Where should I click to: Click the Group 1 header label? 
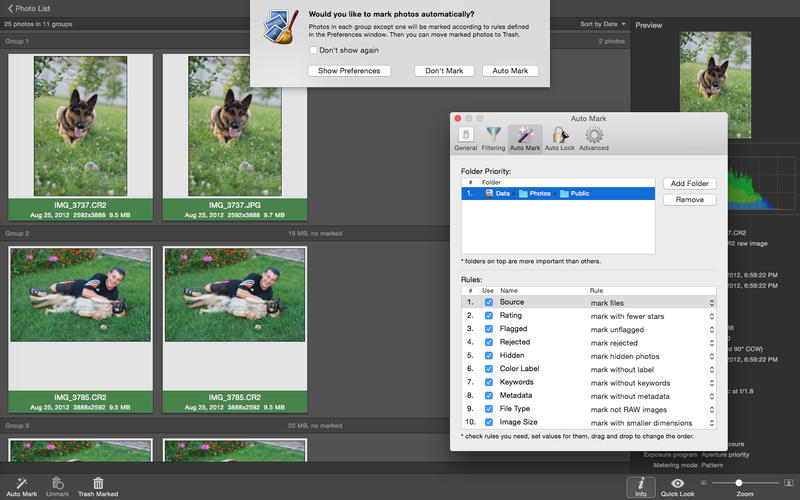pyautogui.click(x=17, y=41)
